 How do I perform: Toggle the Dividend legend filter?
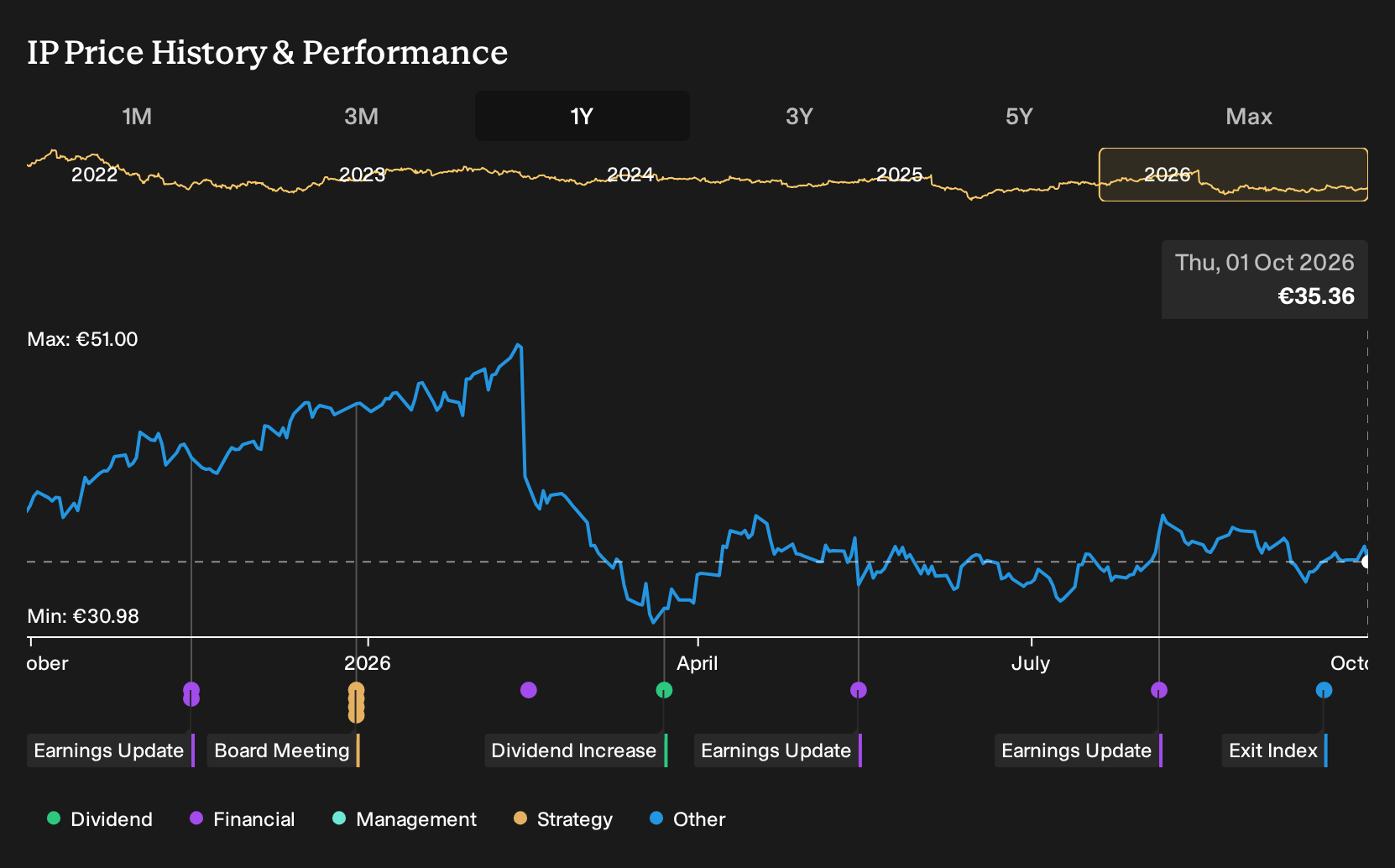(x=100, y=819)
